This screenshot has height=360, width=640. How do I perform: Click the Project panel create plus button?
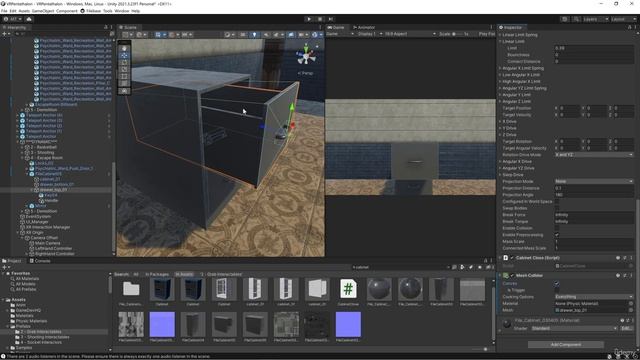pos(5,267)
